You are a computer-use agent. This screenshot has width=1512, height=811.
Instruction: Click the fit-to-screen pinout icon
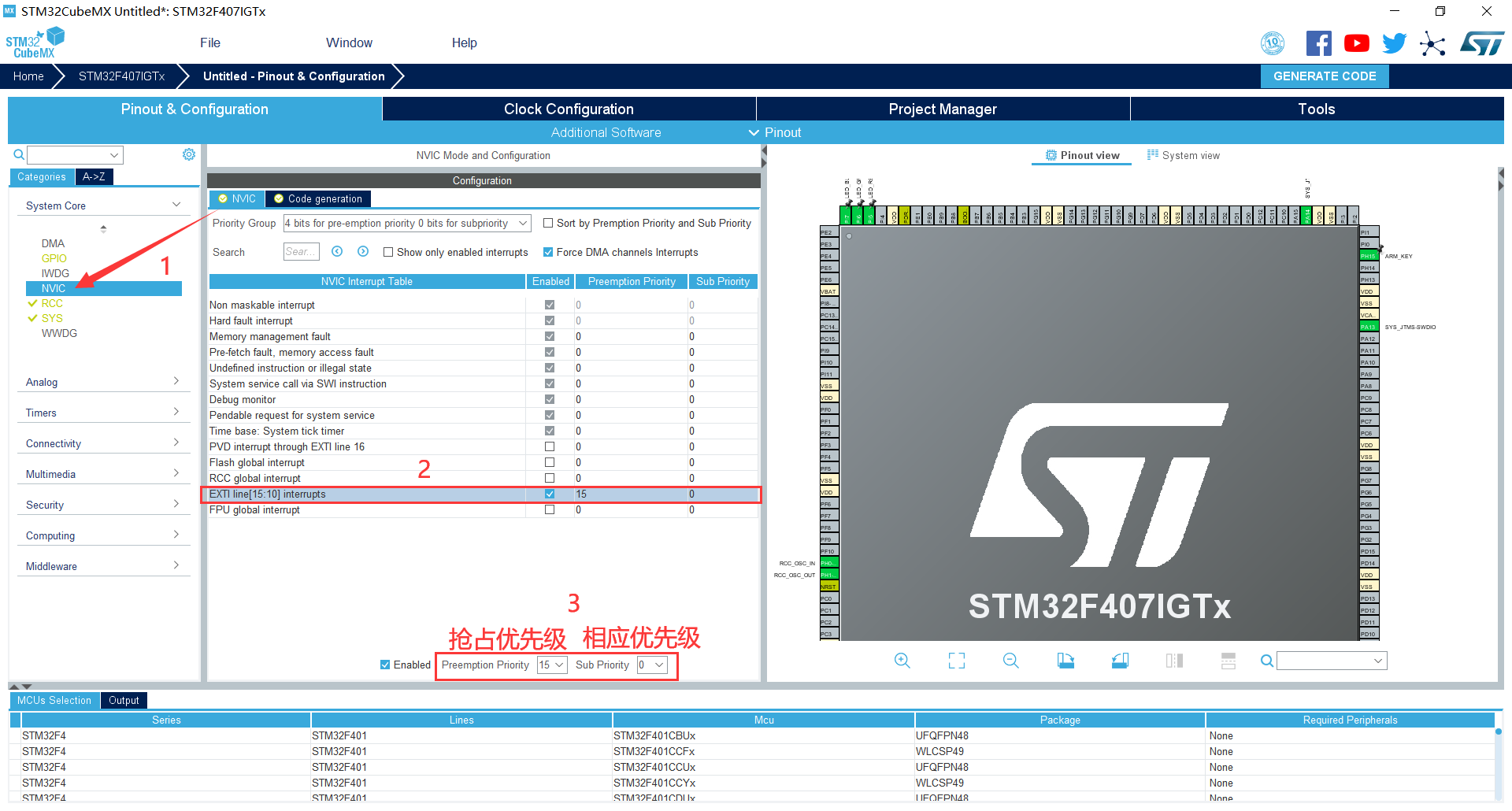click(956, 661)
